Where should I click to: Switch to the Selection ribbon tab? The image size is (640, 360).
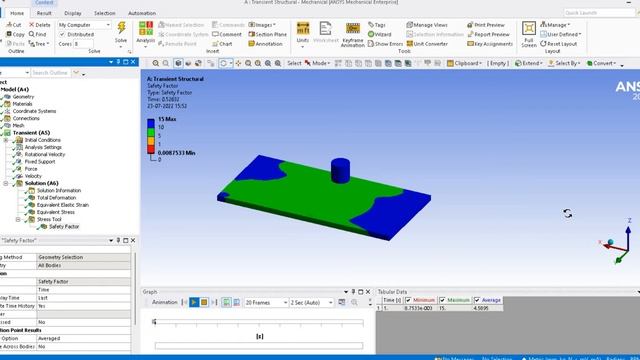pos(104,13)
